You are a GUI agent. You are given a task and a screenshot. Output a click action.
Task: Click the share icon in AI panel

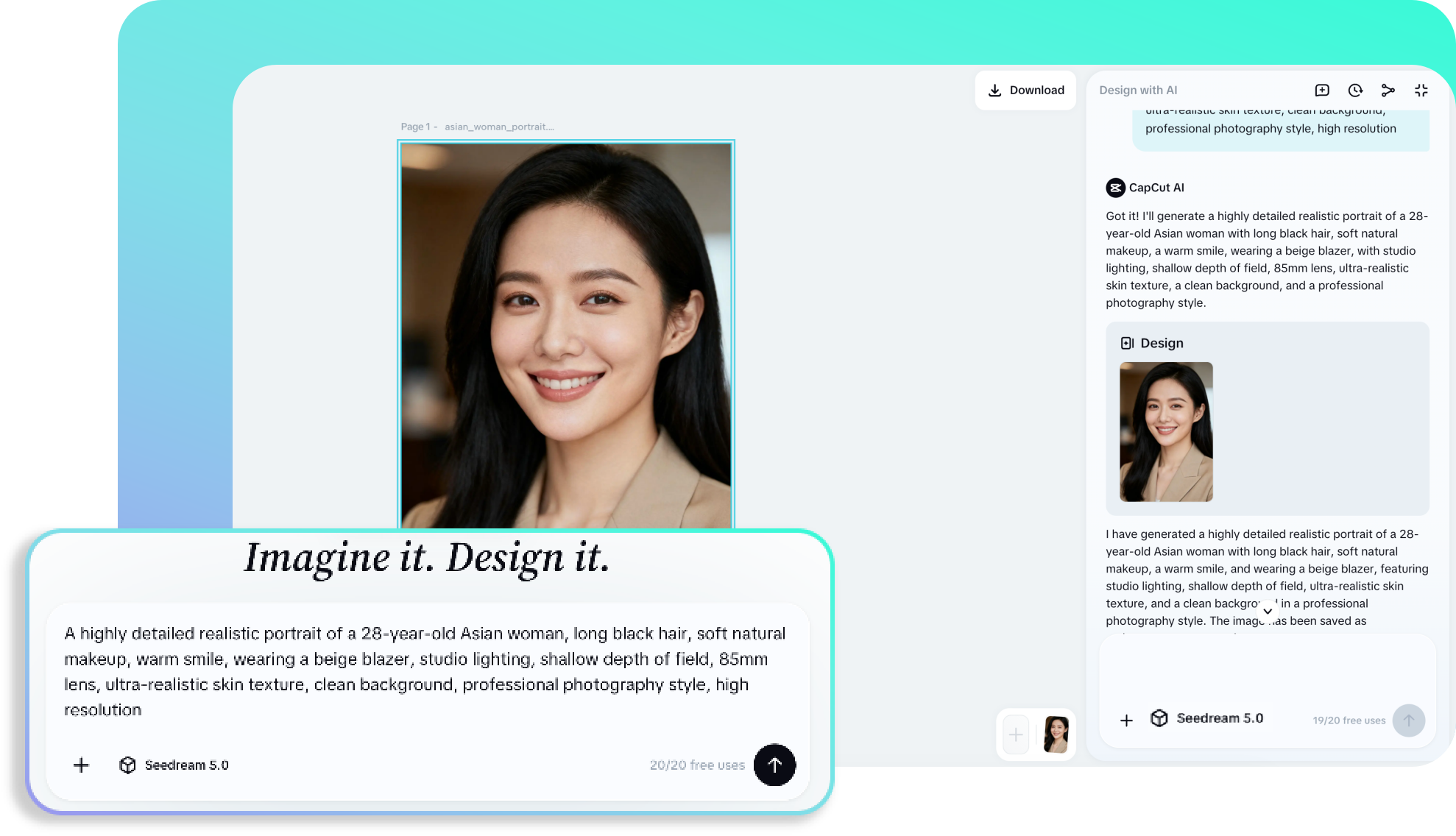[x=1388, y=90]
